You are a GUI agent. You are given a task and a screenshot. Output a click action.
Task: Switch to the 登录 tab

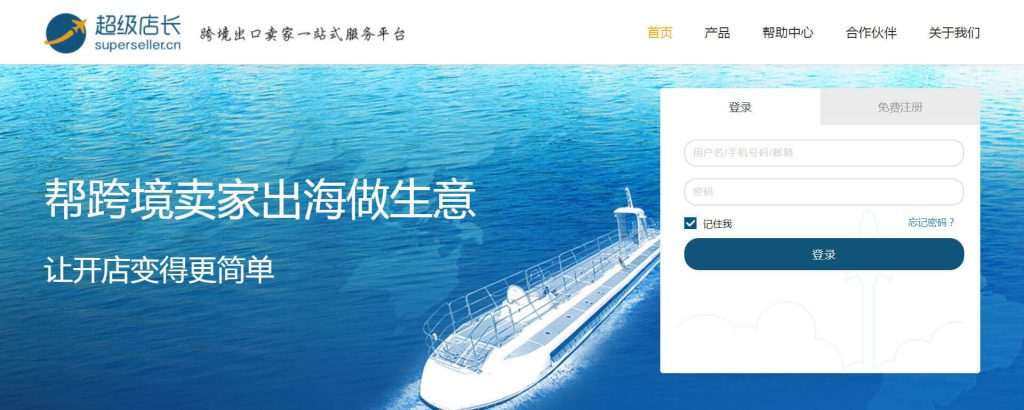pos(740,107)
